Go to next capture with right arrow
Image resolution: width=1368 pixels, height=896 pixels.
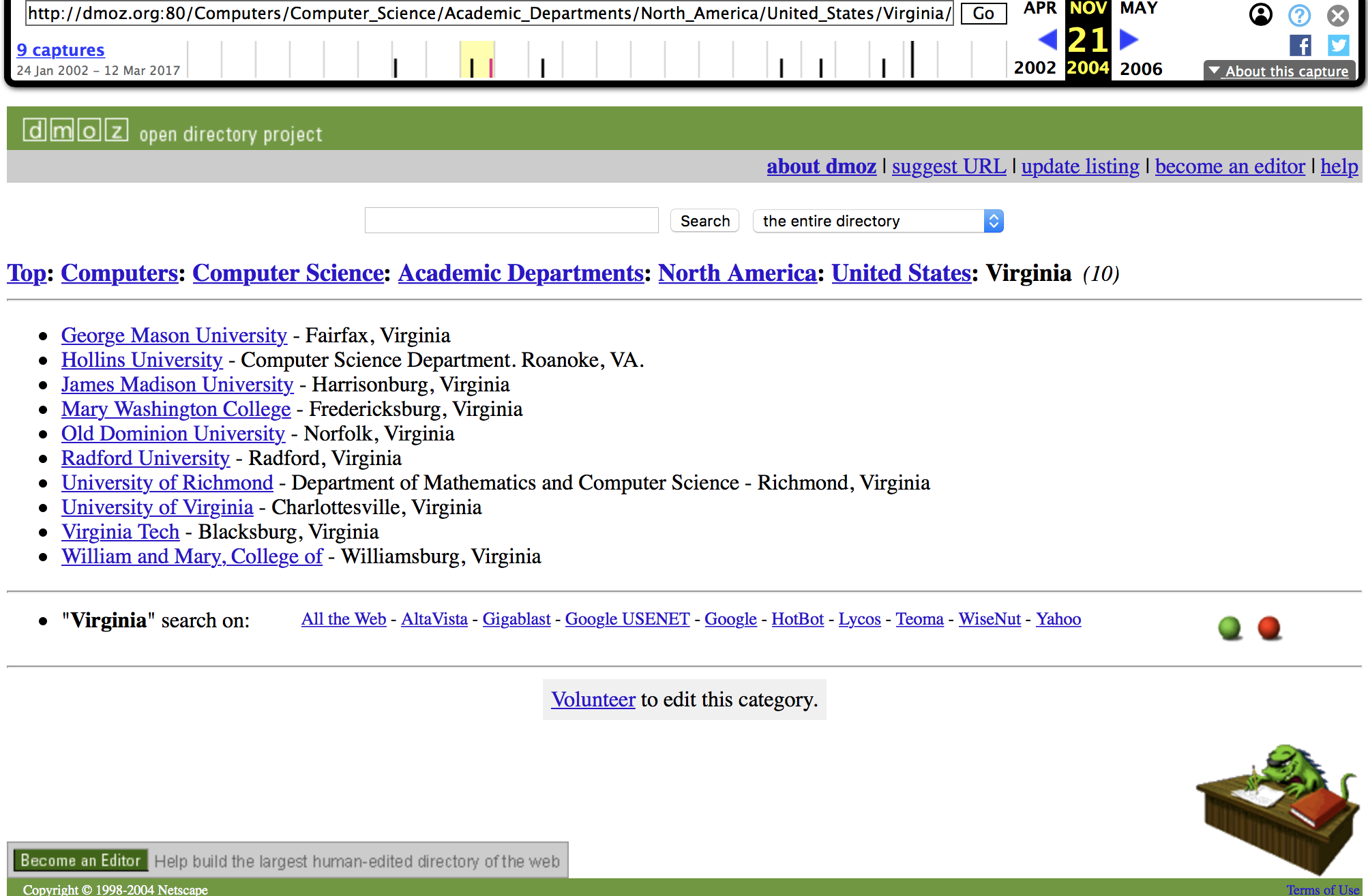click(x=1129, y=40)
